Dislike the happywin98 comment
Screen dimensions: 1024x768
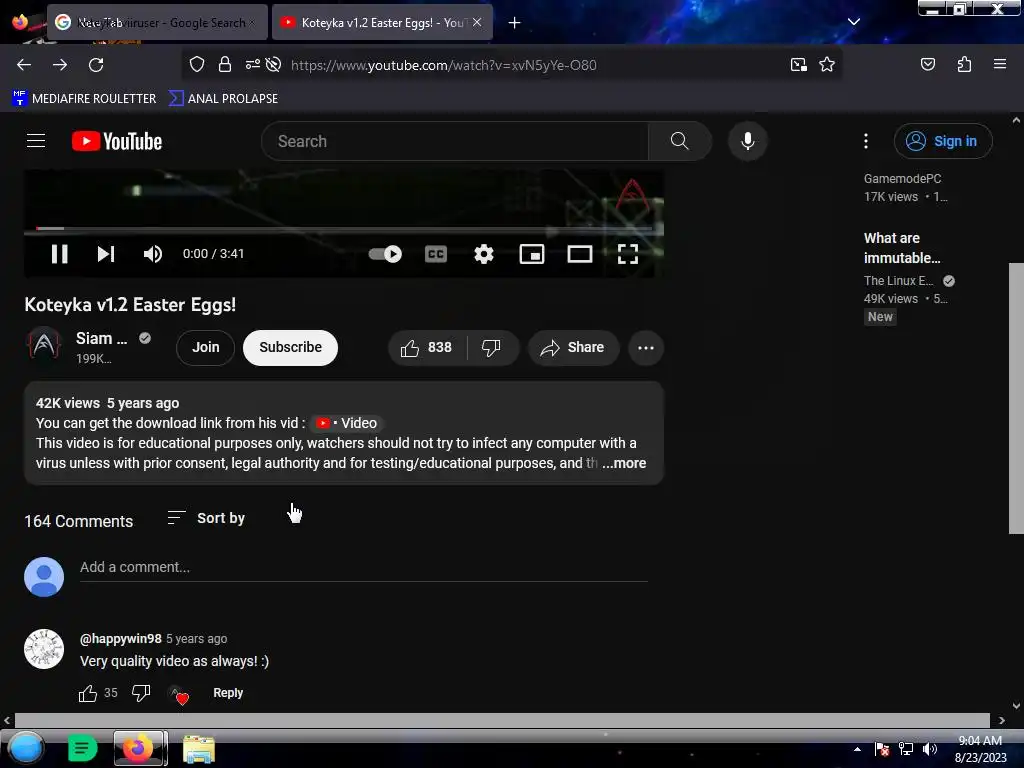click(141, 693)
